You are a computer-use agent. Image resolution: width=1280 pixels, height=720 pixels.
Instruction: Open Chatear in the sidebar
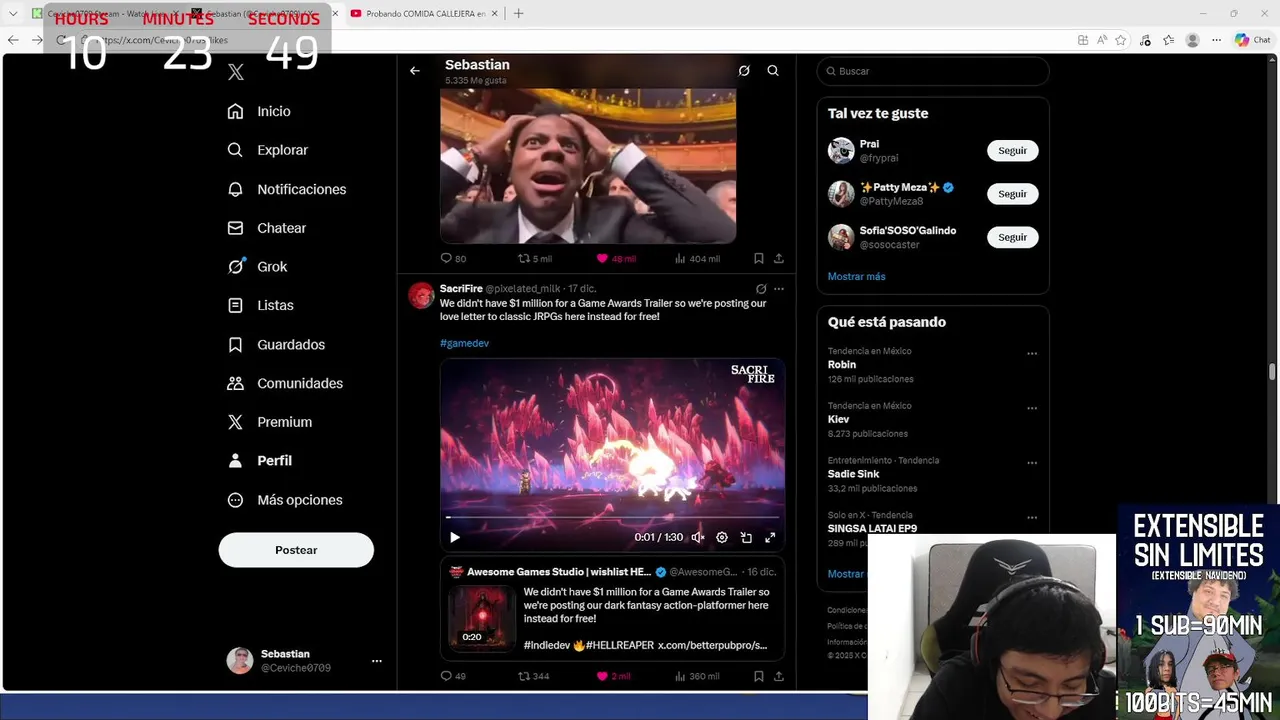click(267, 228)
